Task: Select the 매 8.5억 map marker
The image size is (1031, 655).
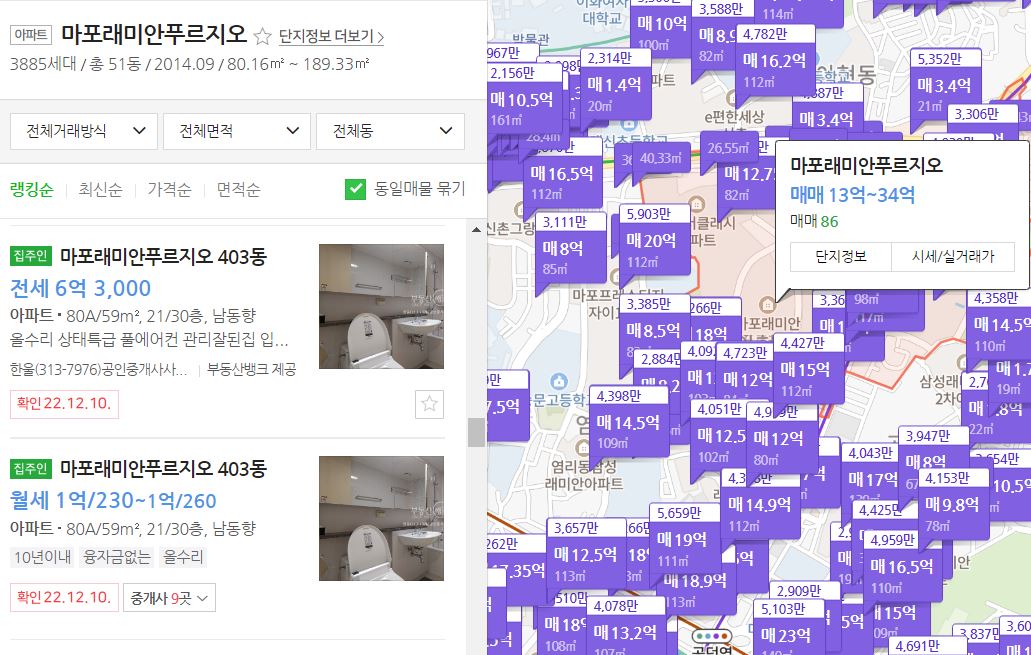Action: coord(654,331)
